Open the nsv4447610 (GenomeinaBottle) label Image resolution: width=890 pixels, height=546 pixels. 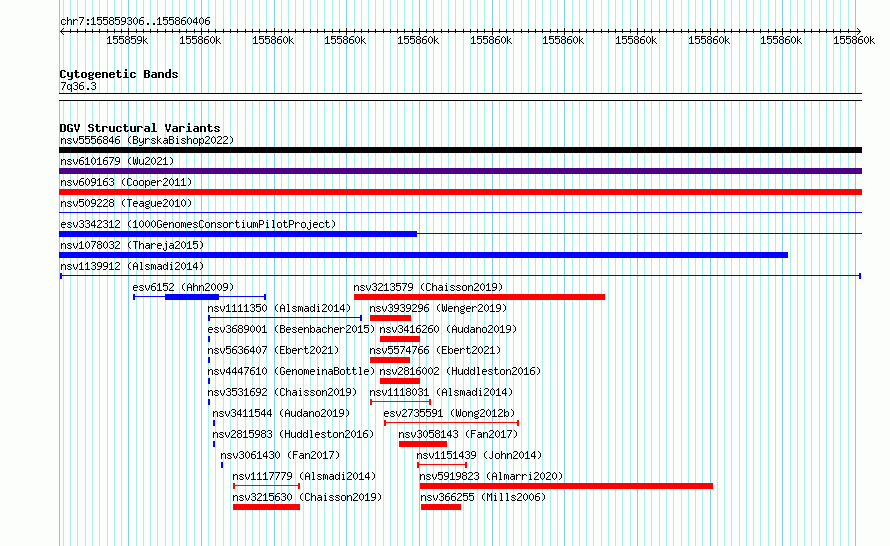[291, 371]
